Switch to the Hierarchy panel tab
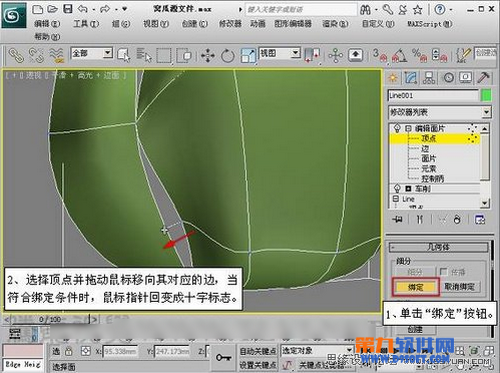 click(429, 78)
